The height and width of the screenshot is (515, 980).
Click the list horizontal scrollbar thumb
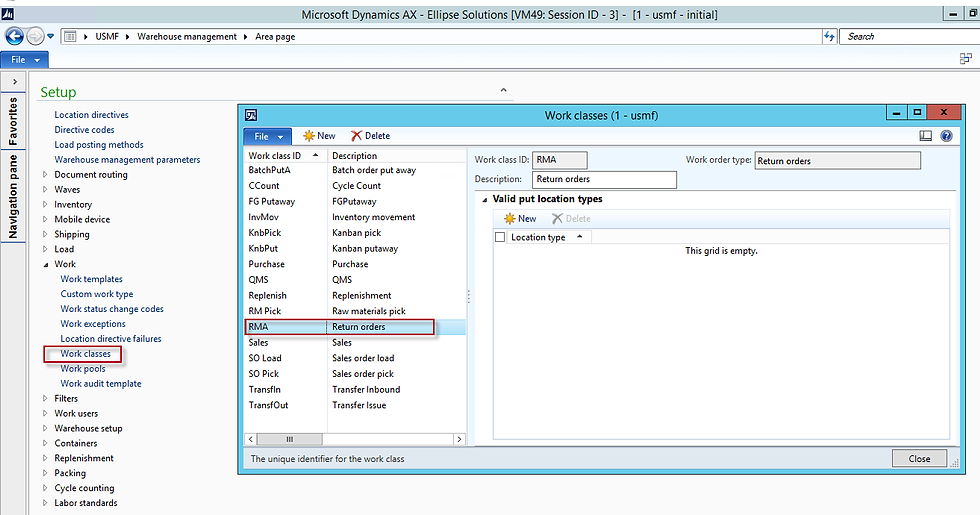click(x=289, y=439)
